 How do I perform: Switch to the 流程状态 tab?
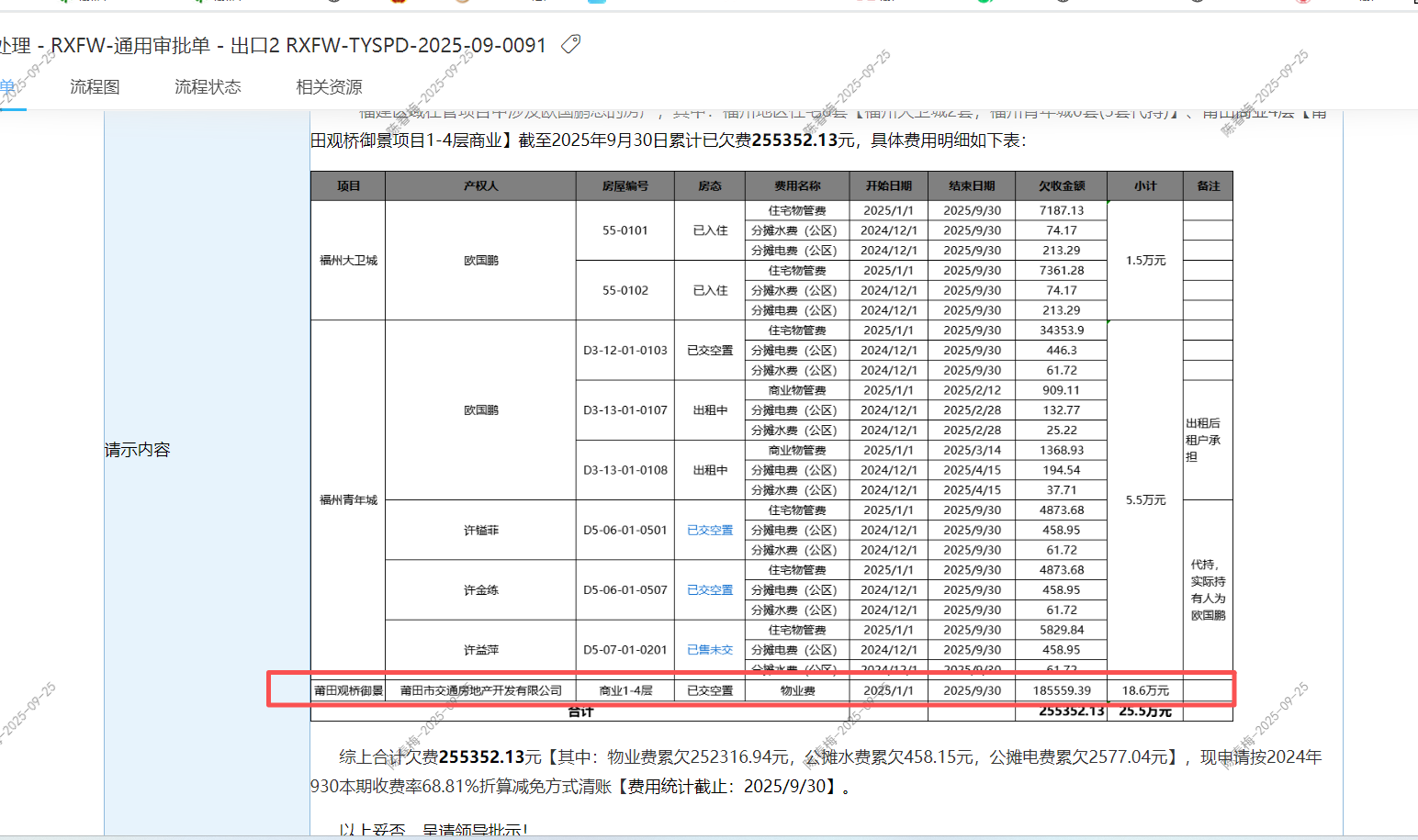point(208,87)
